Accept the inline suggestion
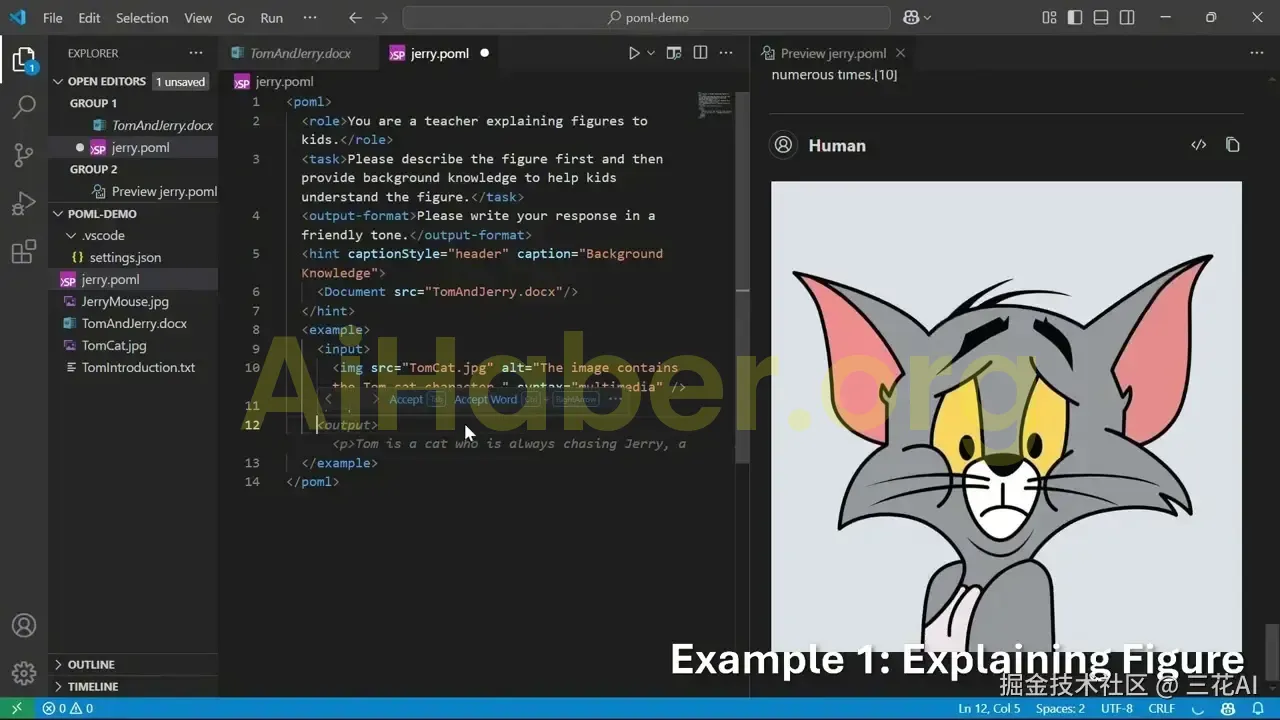1280x720 pixels. tap(405, 399)
